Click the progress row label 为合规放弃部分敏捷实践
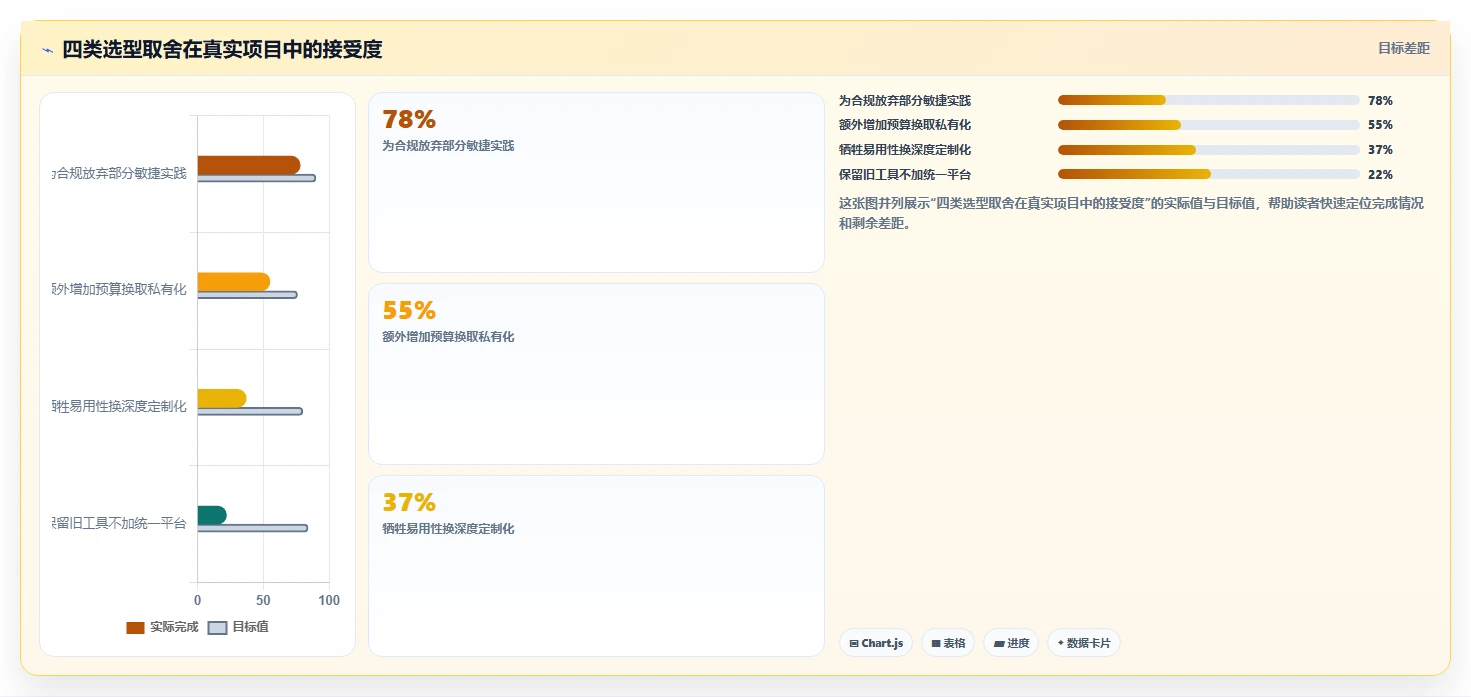This screenshot has width=1471, height=697. click(905, 100)
